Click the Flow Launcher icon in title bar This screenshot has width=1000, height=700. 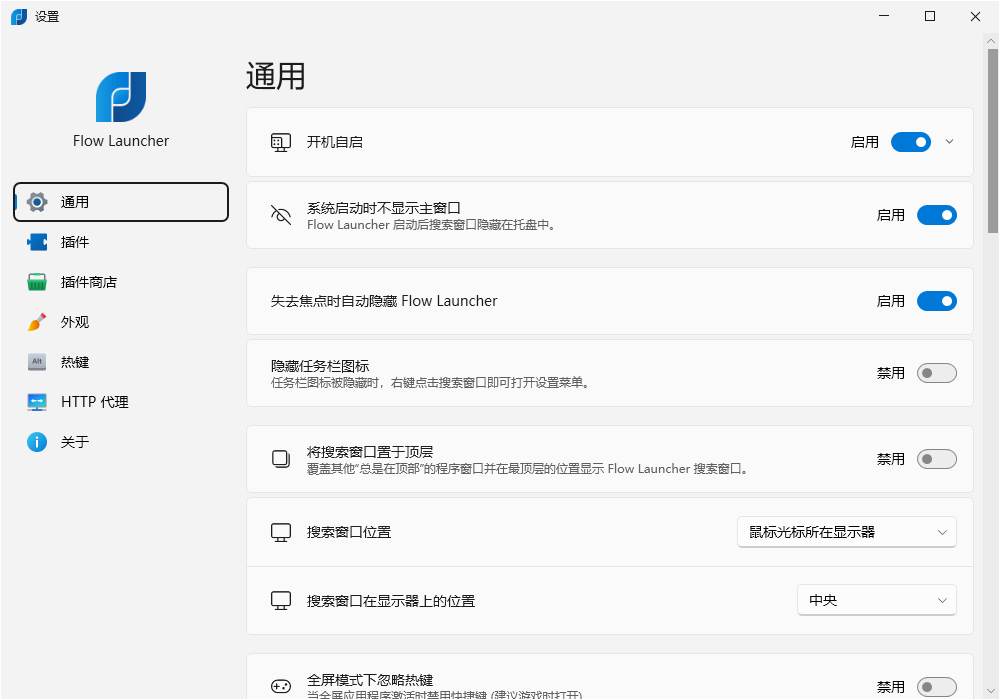pos(19,17)
